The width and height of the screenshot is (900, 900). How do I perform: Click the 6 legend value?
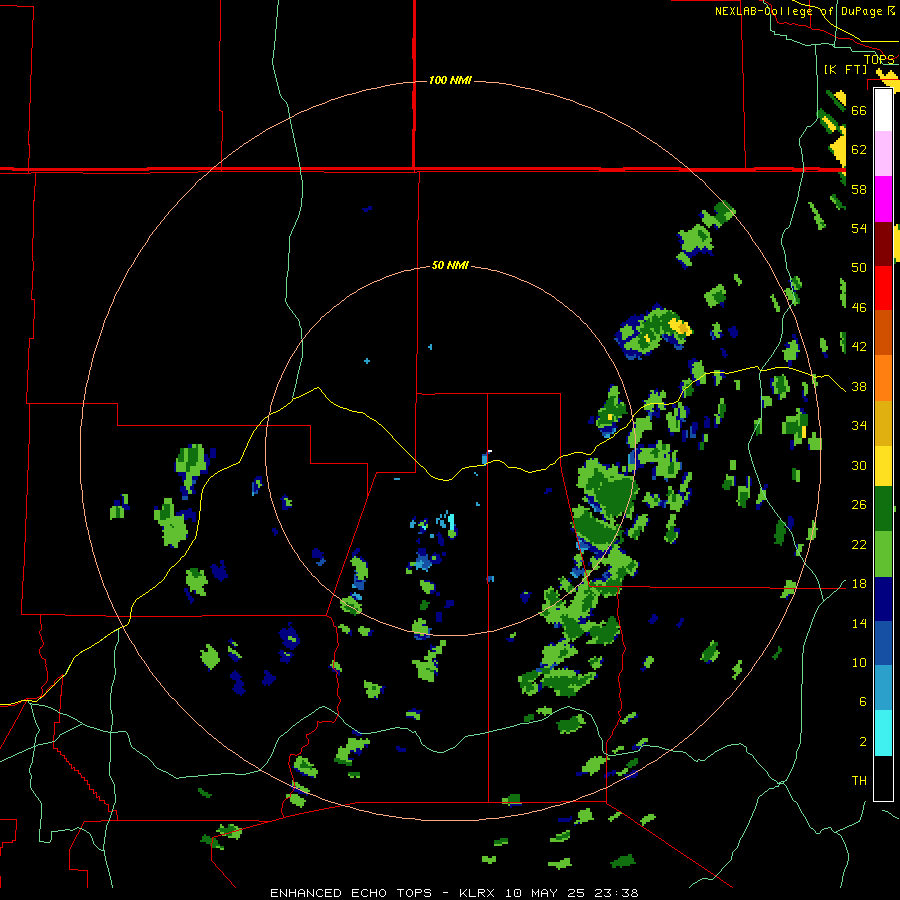(x=862, y=701)
